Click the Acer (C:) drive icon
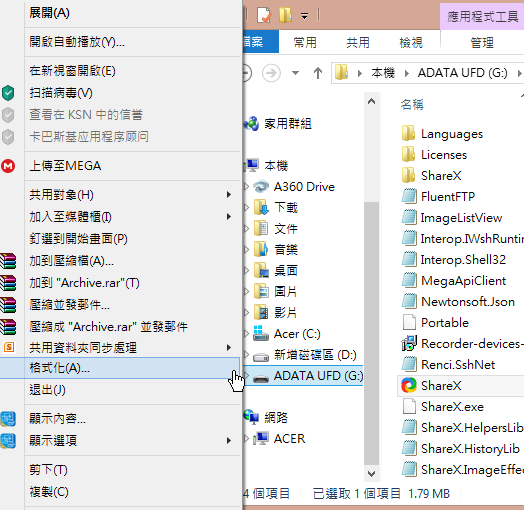This screenshot has height=510, width=524. [x=261, y=334]
